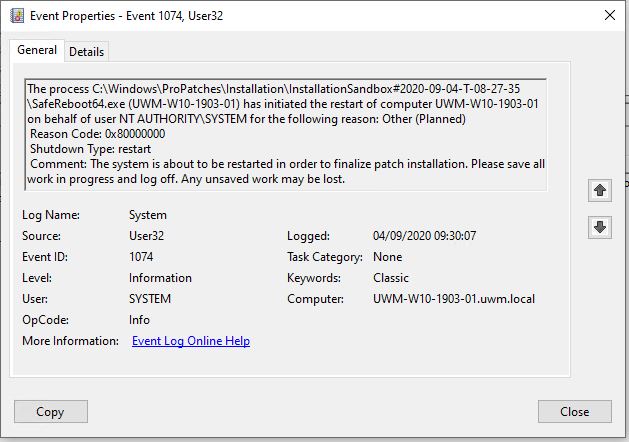Click inside the event description text box

286,134
